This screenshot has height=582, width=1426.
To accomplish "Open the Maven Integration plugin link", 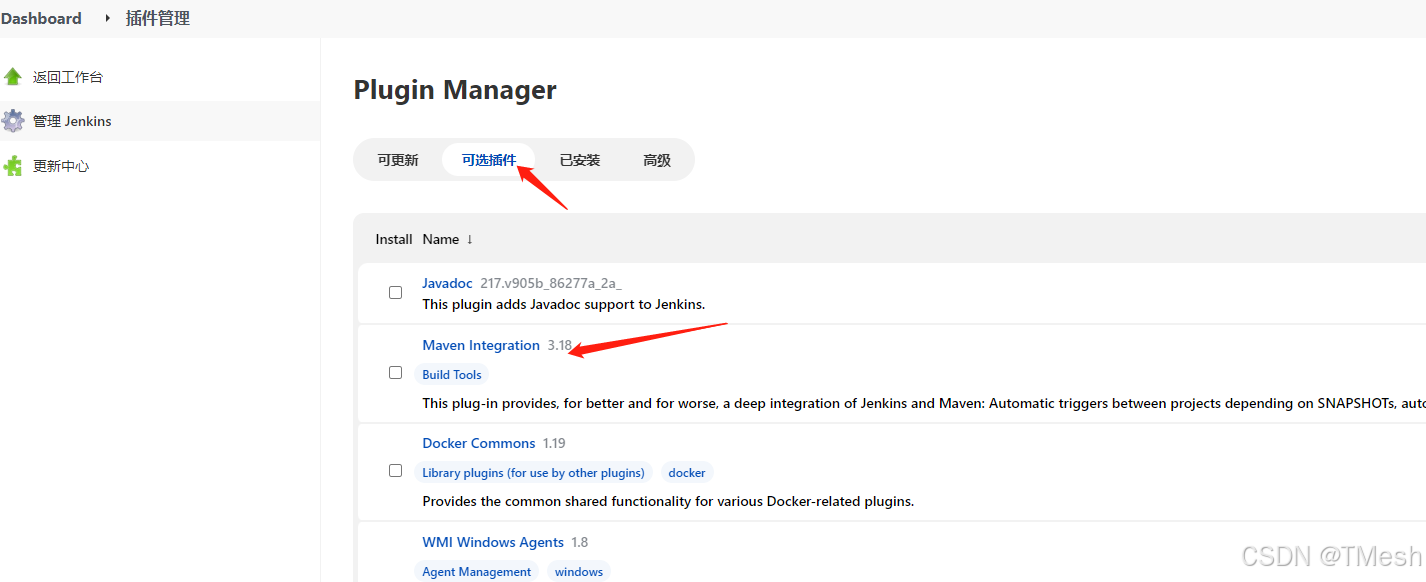I will [481, 345].
